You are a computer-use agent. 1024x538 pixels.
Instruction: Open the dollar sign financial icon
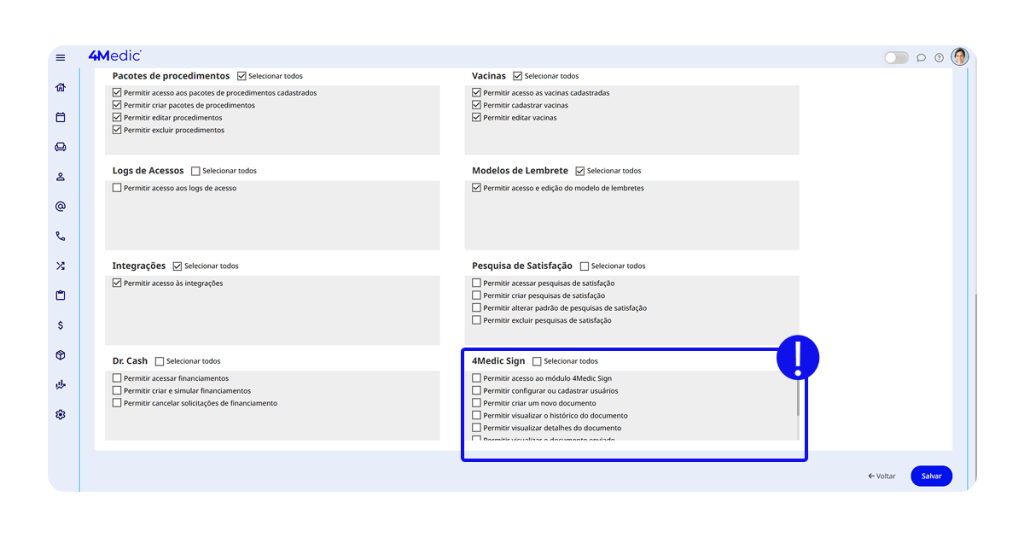[x=61, y=325]
